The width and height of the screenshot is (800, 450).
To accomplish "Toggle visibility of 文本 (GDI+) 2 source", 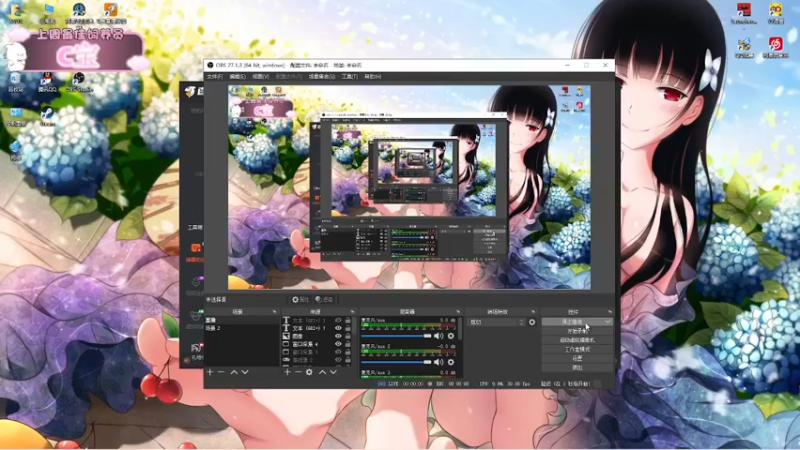I will [x=338, y=320].
